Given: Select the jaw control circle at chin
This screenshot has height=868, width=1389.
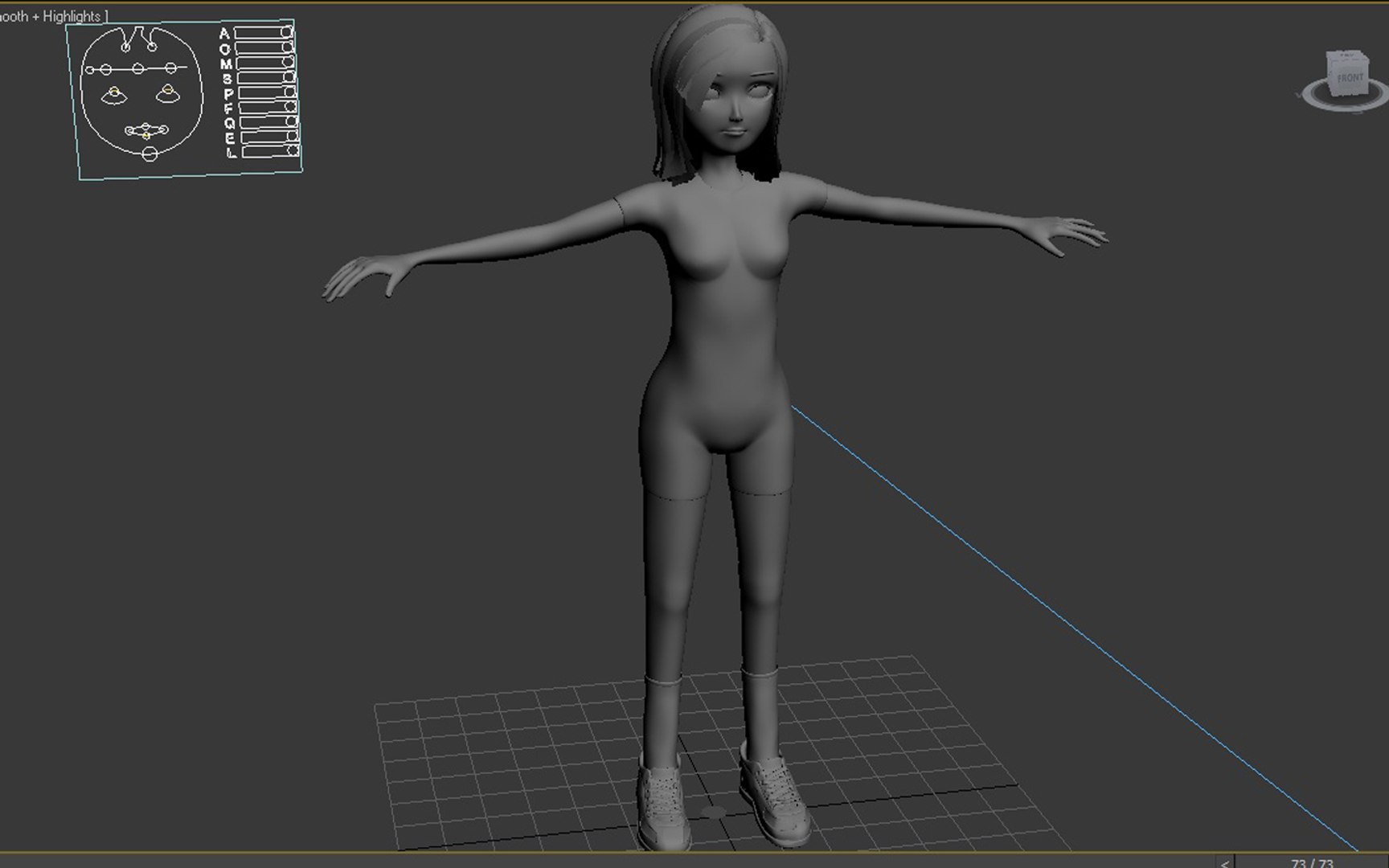Looking at the screenshot, I should click(x=150, y=154).
